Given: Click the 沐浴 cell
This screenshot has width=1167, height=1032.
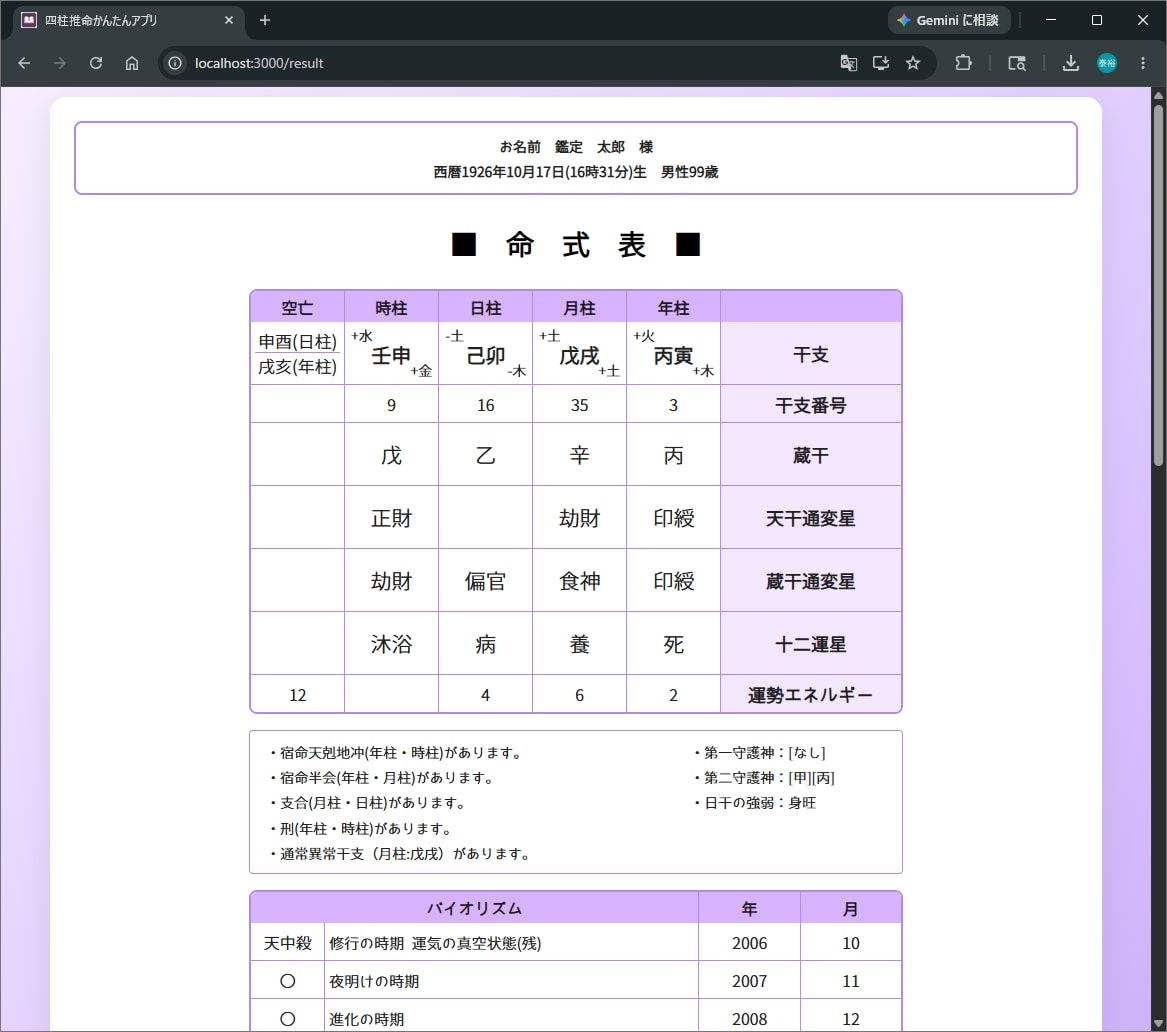Looking at the screenshot, I should coord(391,644).
